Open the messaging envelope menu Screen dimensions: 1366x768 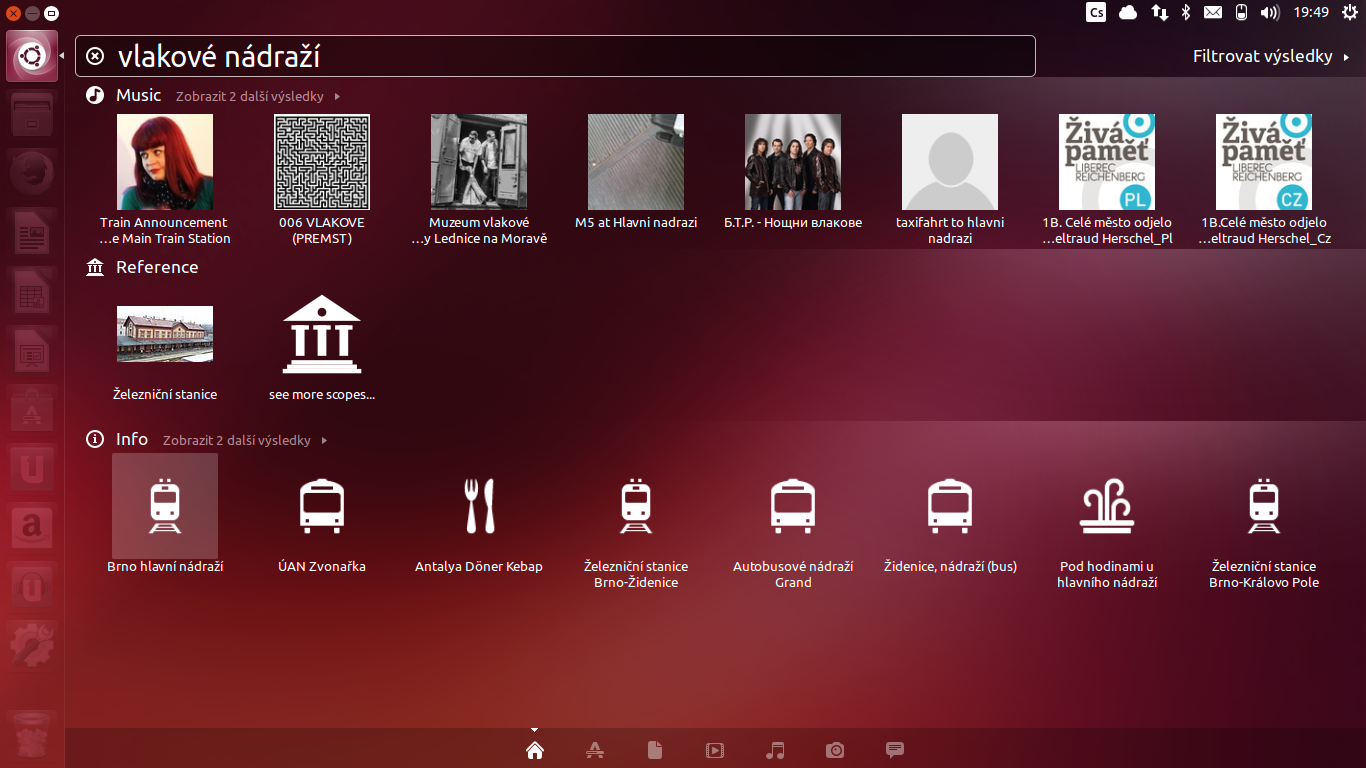pyautogui.click(x=1212, y=13)
